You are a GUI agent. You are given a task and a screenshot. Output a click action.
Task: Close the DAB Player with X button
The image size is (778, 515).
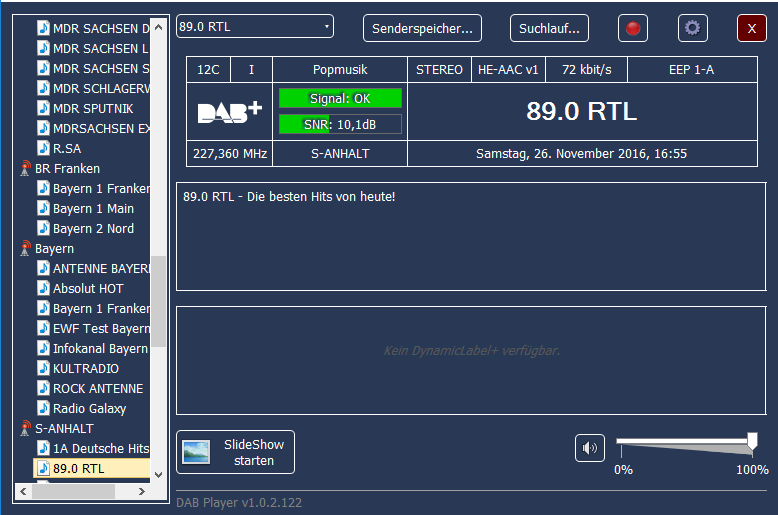click(x=751, y=28)
